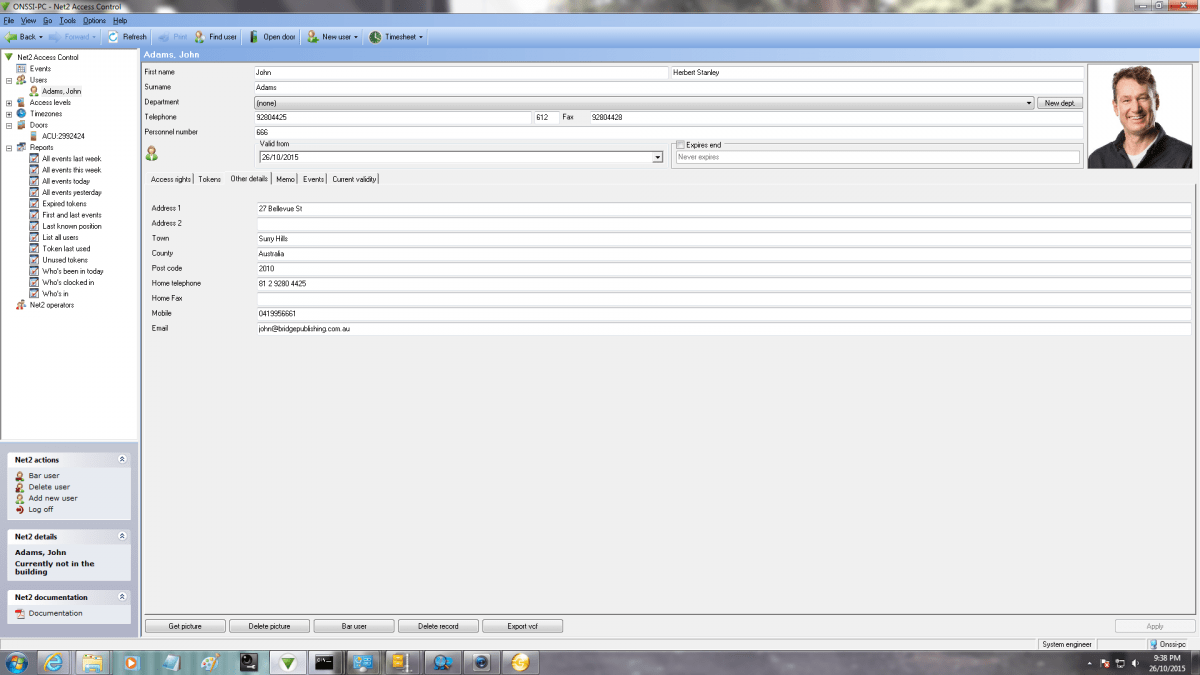This screenshot has height=675, width=1200.
Task: Open the Valid from date dropdown
Action: [657, 158]
